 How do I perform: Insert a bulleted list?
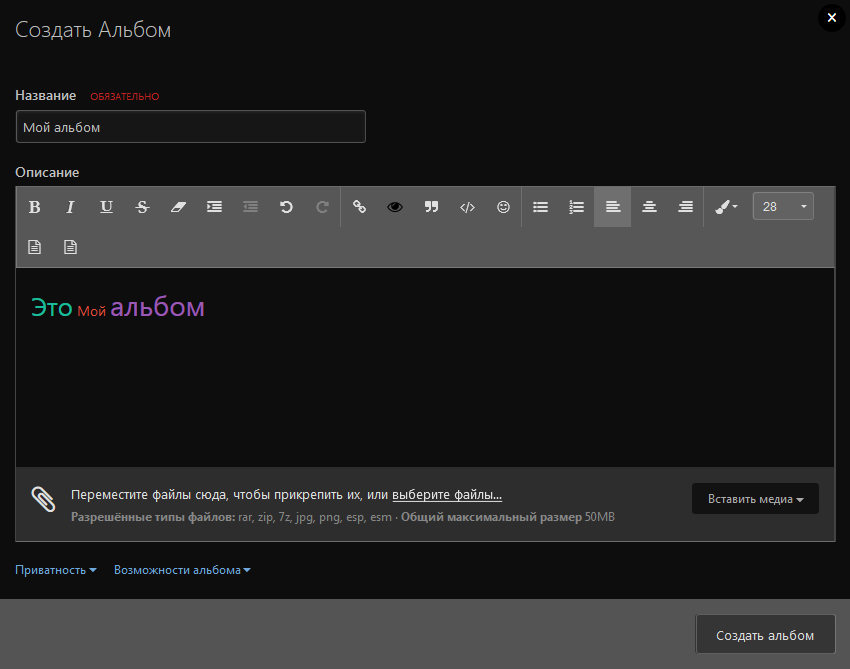pos(540,207)
